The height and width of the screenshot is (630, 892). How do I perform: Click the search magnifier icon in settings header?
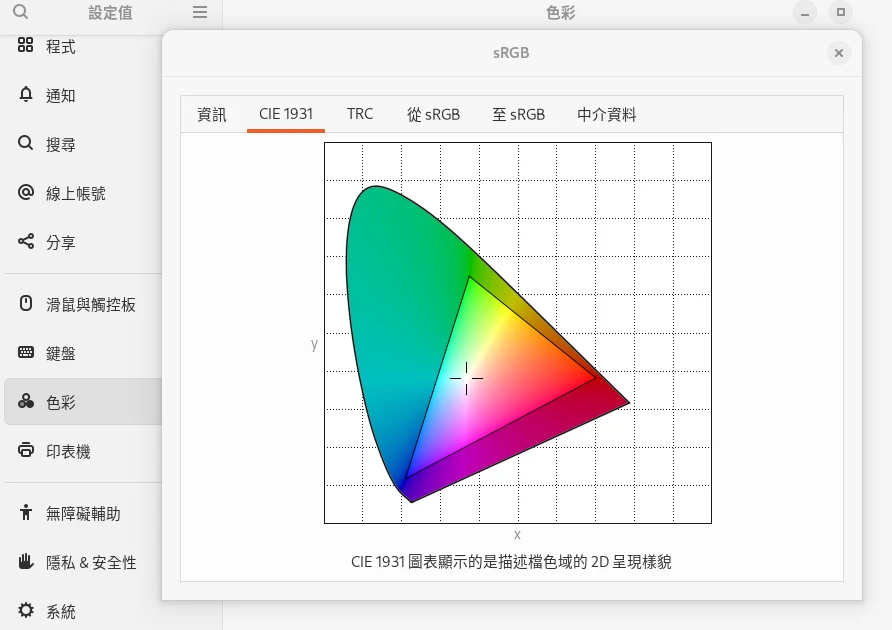(20, 13)
